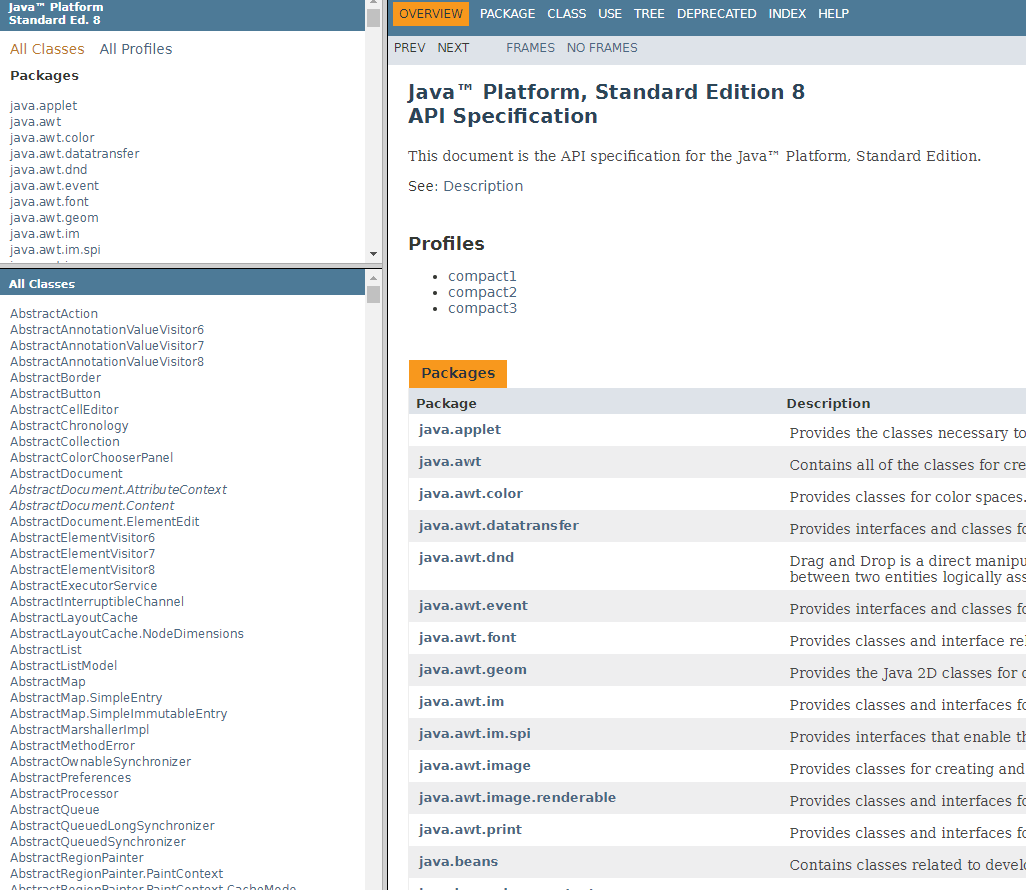This screenshot has width=1026, height=890.
Task: Open java.awt.color in the Packages table
Action: pyautogui.click(x=470, y=494)
